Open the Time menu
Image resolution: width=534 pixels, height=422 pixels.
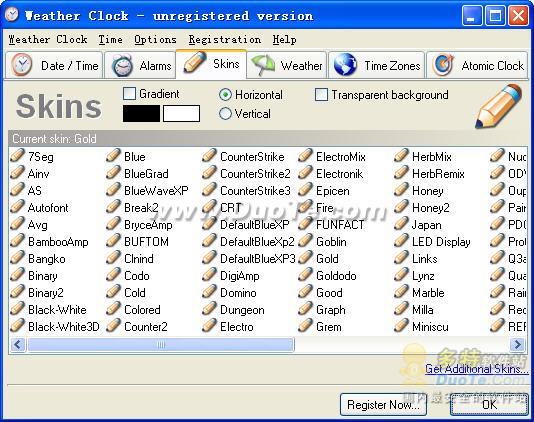(110, 40)
